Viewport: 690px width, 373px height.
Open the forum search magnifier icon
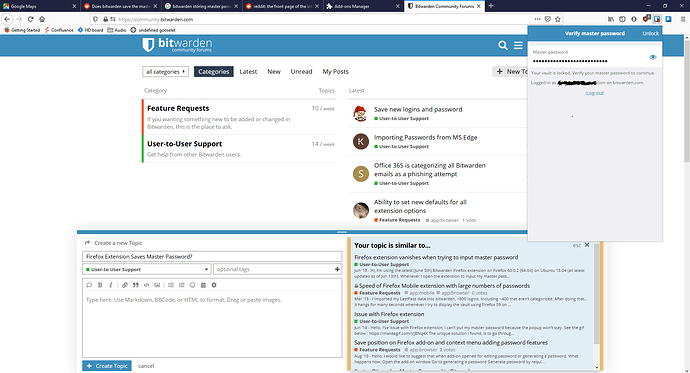pyautogui.click(x=503, y=45)
